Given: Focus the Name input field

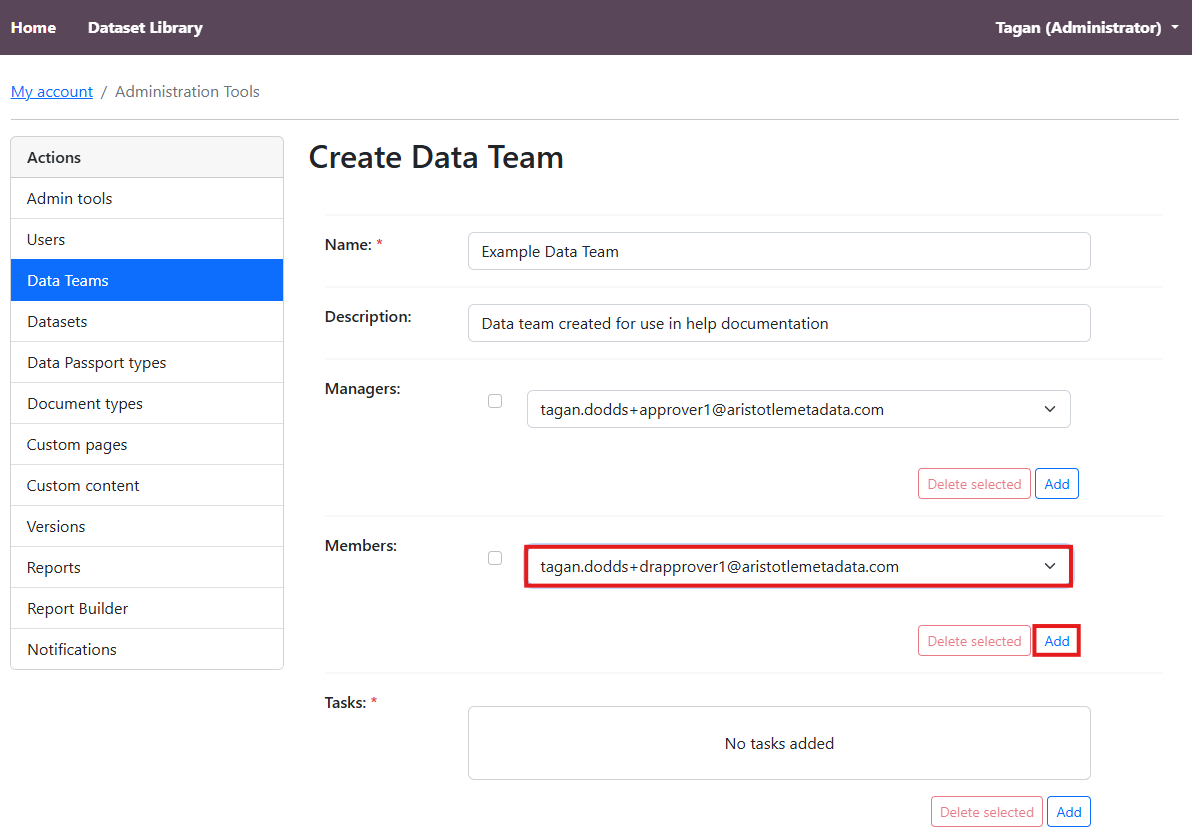Looking at the screenshot, I should click(x=778, y=252).
